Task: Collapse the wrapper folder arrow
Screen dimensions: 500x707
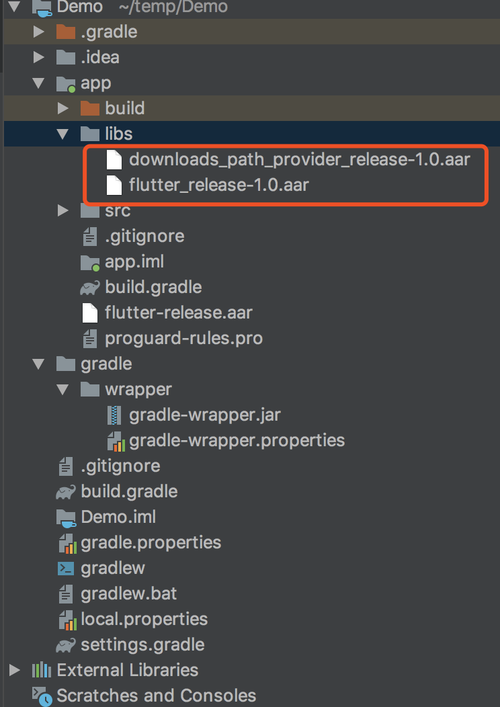Action: tap(63, 390)
